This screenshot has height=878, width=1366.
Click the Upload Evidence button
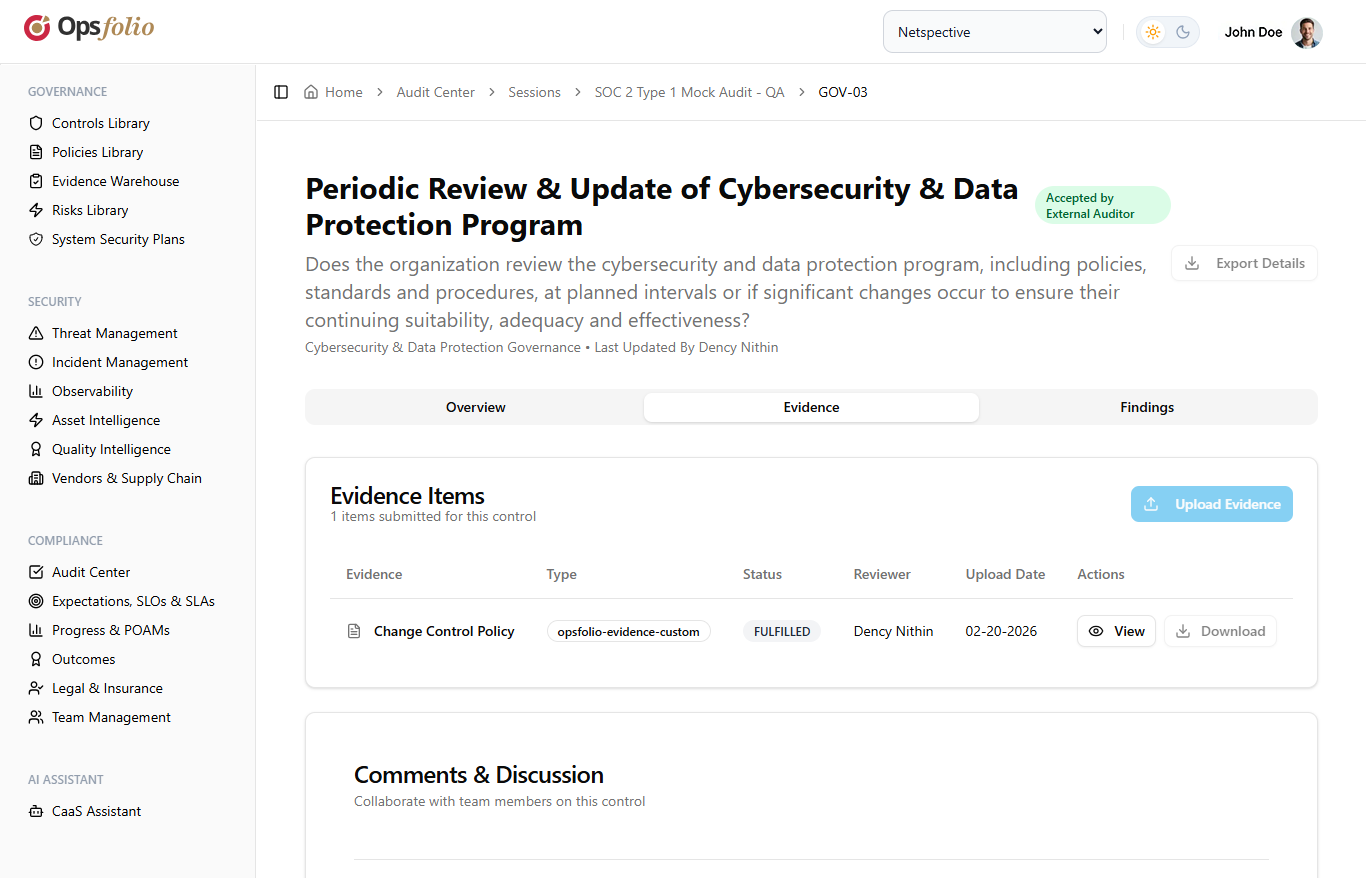[x=1211, y=504]
